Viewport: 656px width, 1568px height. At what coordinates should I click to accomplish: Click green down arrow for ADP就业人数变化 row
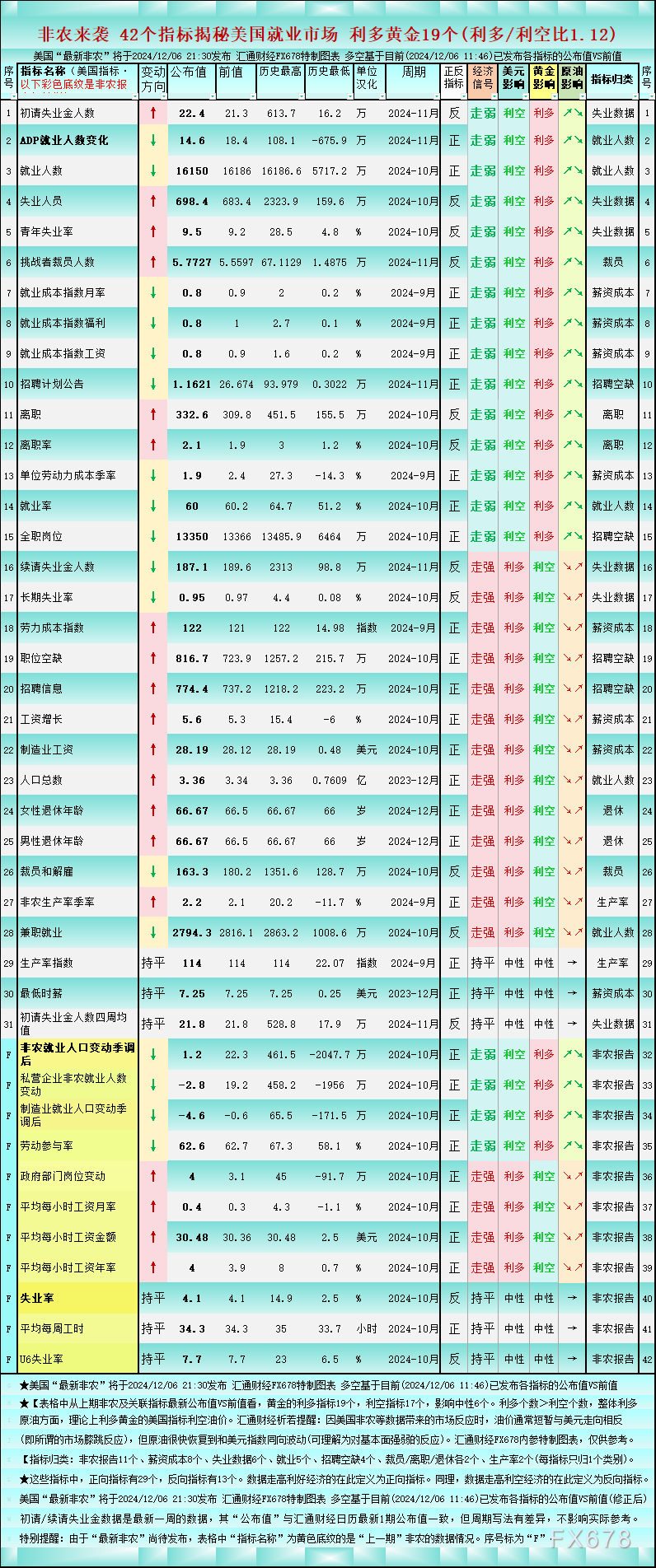pyautogui.click(x=153, y=141)
